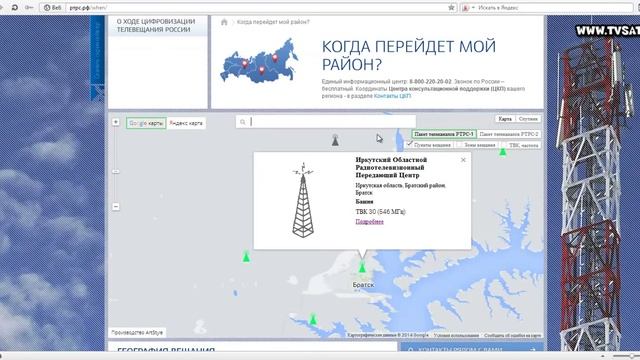Toggle the Пункты вещания checkbox

pos(410,144)
